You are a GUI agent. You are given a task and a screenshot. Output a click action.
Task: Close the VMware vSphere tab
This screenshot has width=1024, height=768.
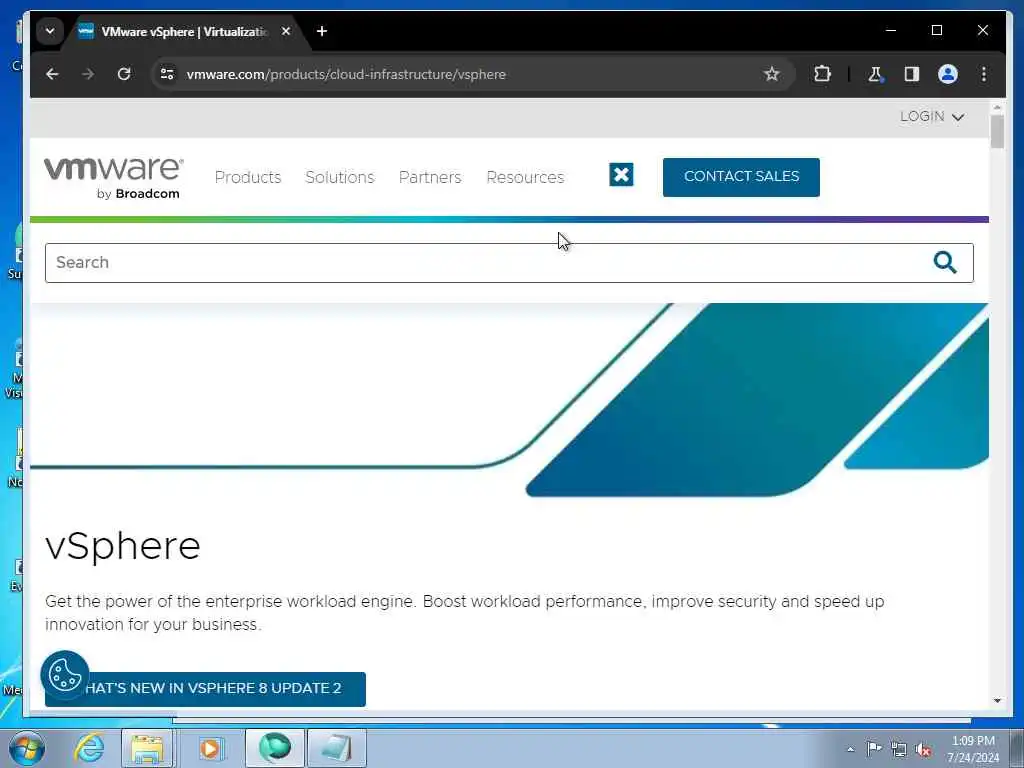click(285, 31)
